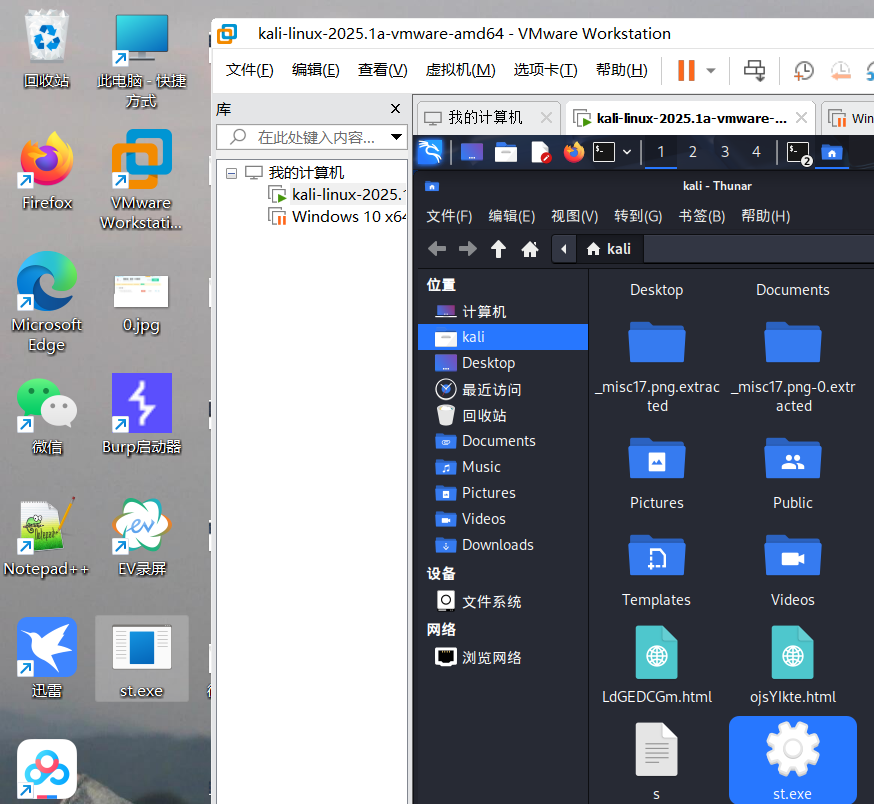Open the dropdown next to VMware pause button
This screenshot has height=804, width=874.
point(711,71)
